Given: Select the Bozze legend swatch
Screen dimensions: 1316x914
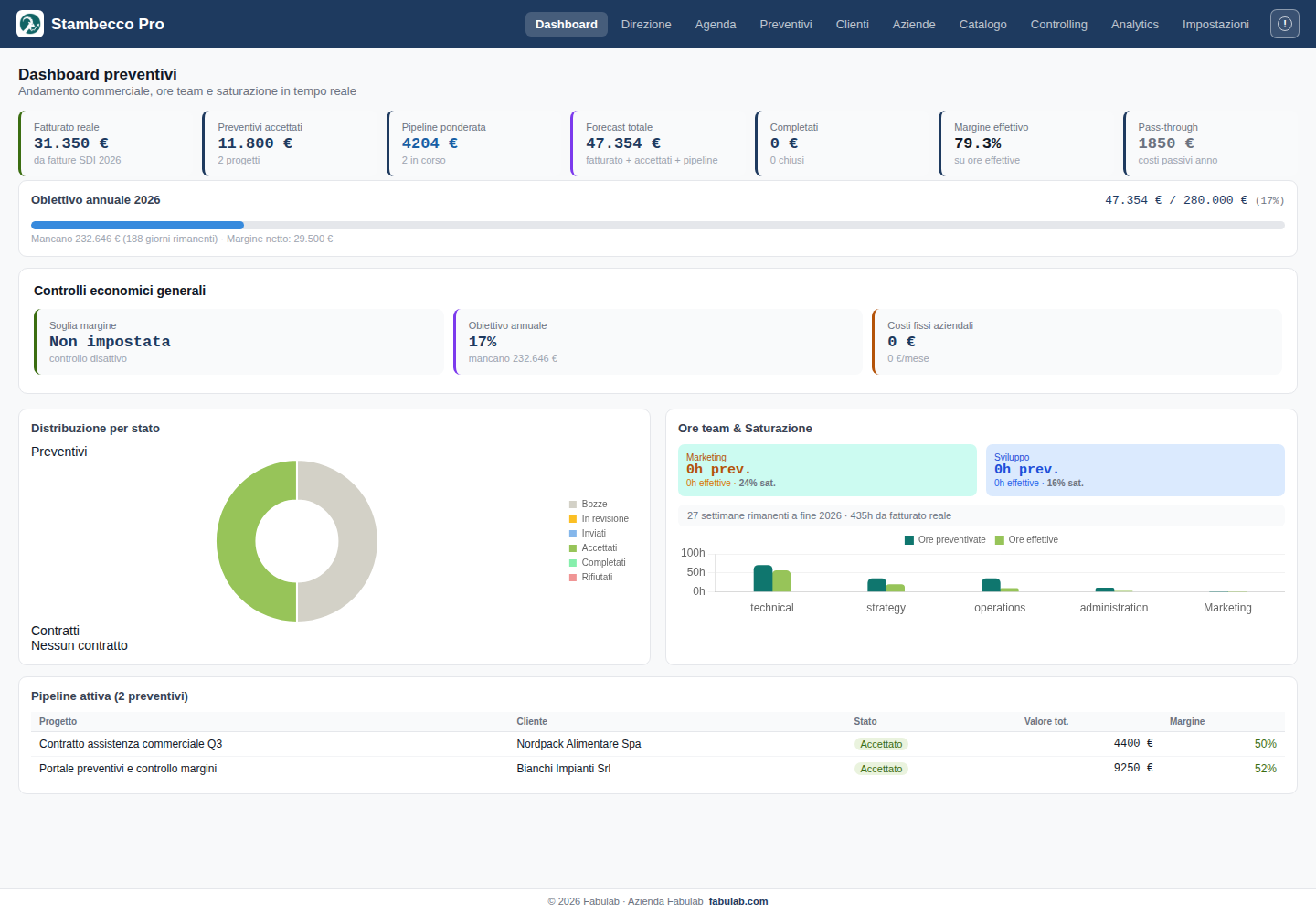Looking at the screenshot, I should click(573, 505).
